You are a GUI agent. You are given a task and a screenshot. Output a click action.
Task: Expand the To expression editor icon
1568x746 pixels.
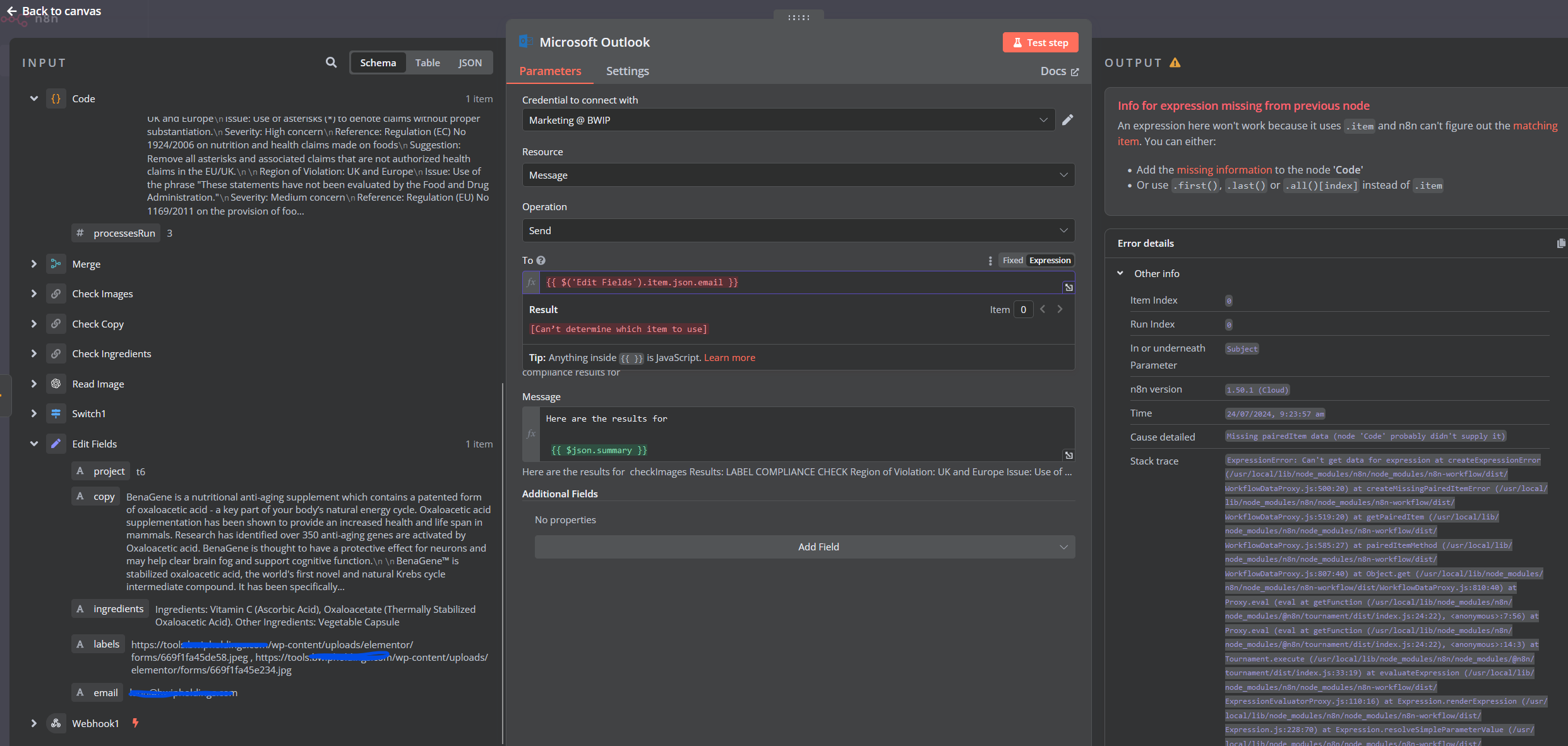(x=1068, y=287)
